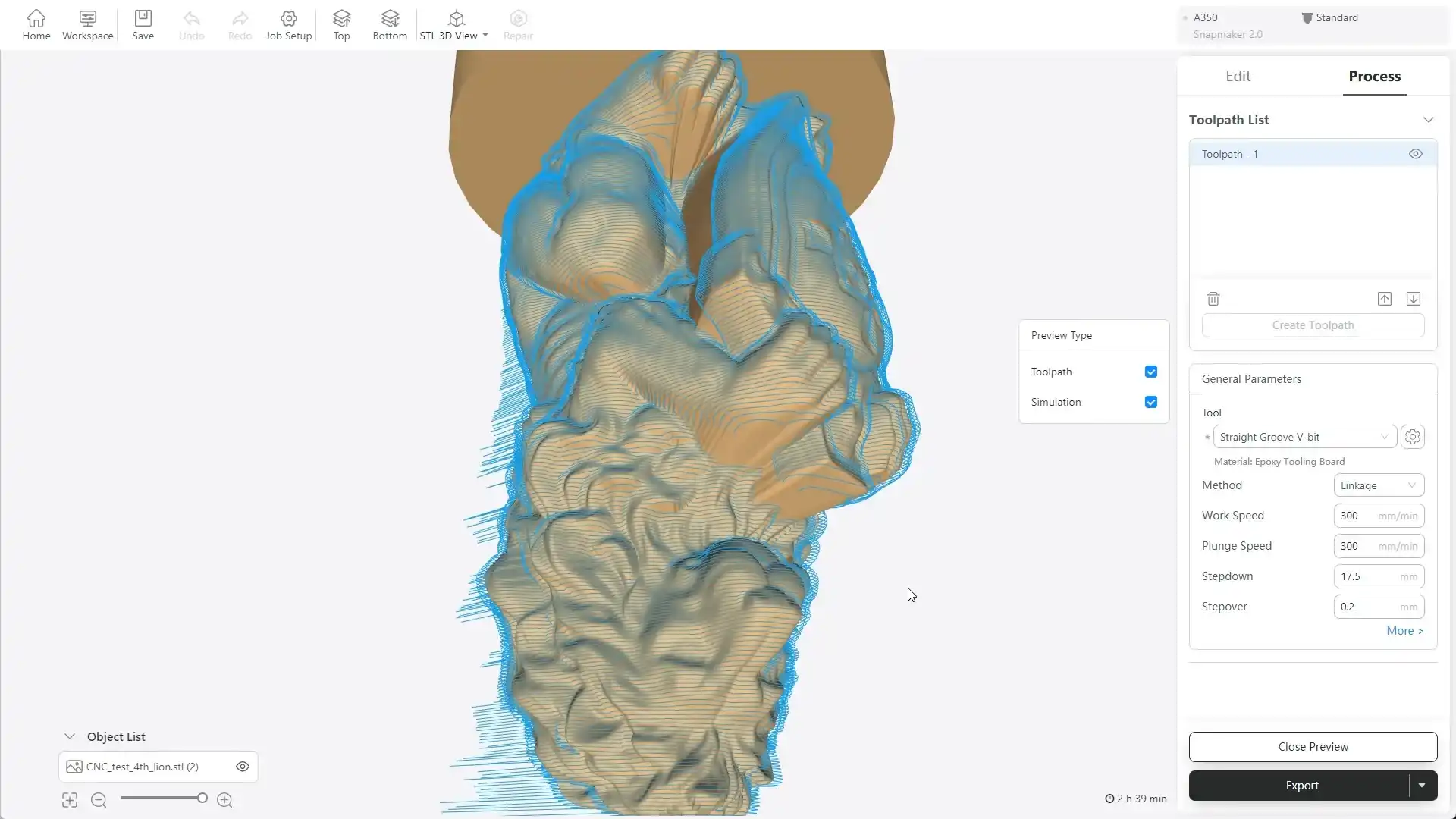Image resolution: width=1456 pixels, height=819 pixels.
Task: Collapse the Toolpath List section
Action: coord(1428,120)
